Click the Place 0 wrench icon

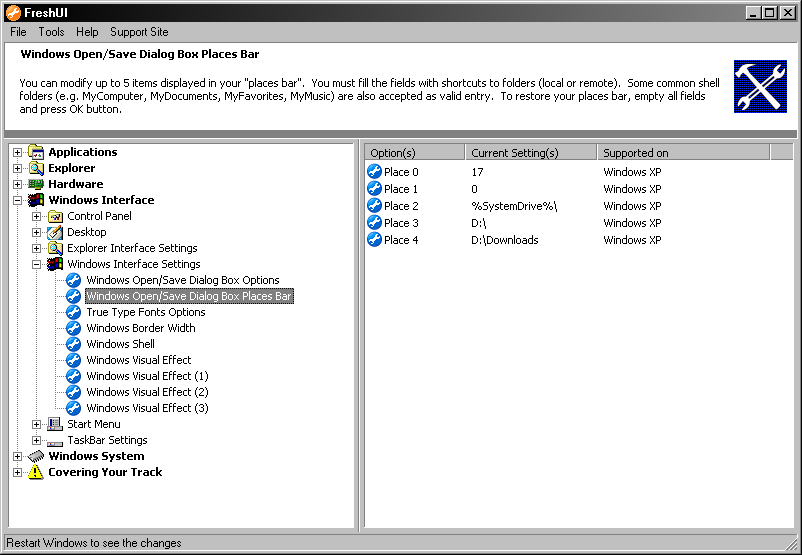(x=375, y=171)
